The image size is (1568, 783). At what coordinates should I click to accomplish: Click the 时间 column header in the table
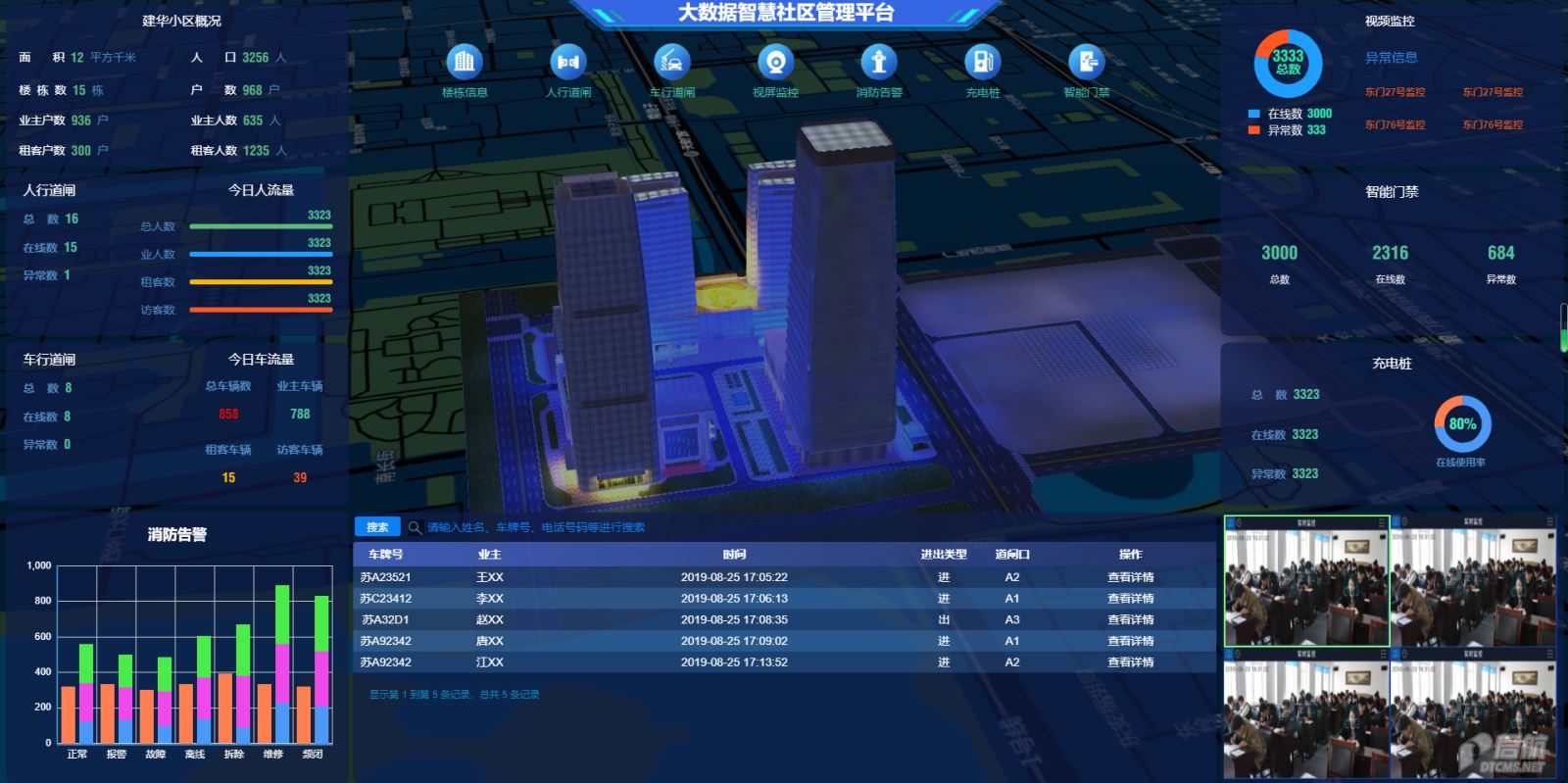(x=734, y=555)
